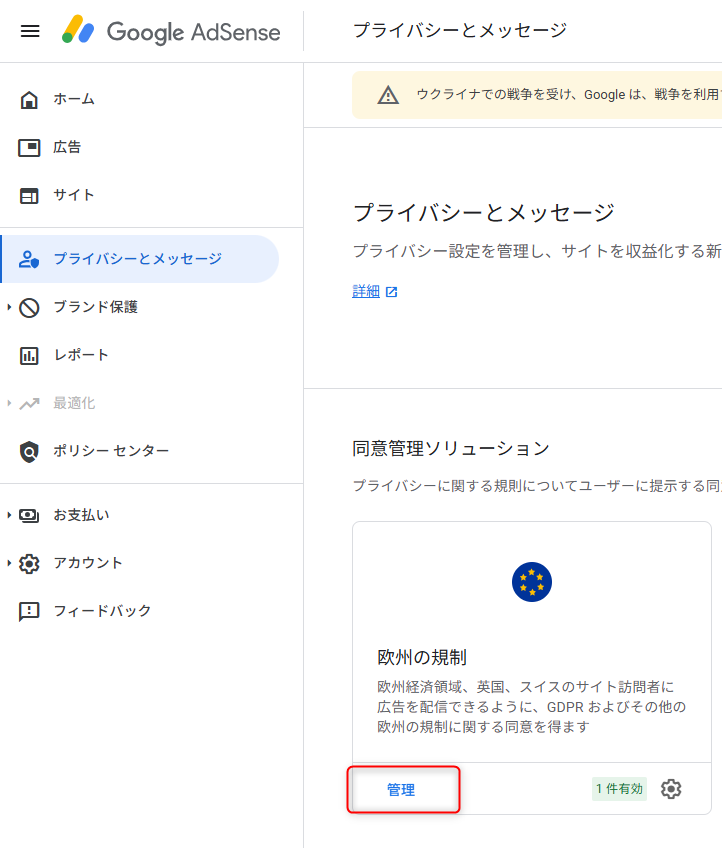Viewport: 722px width, 848px height.
Task: Click the large プライバシーとメッセージ page heading
Action: click(x=483, y=213)
